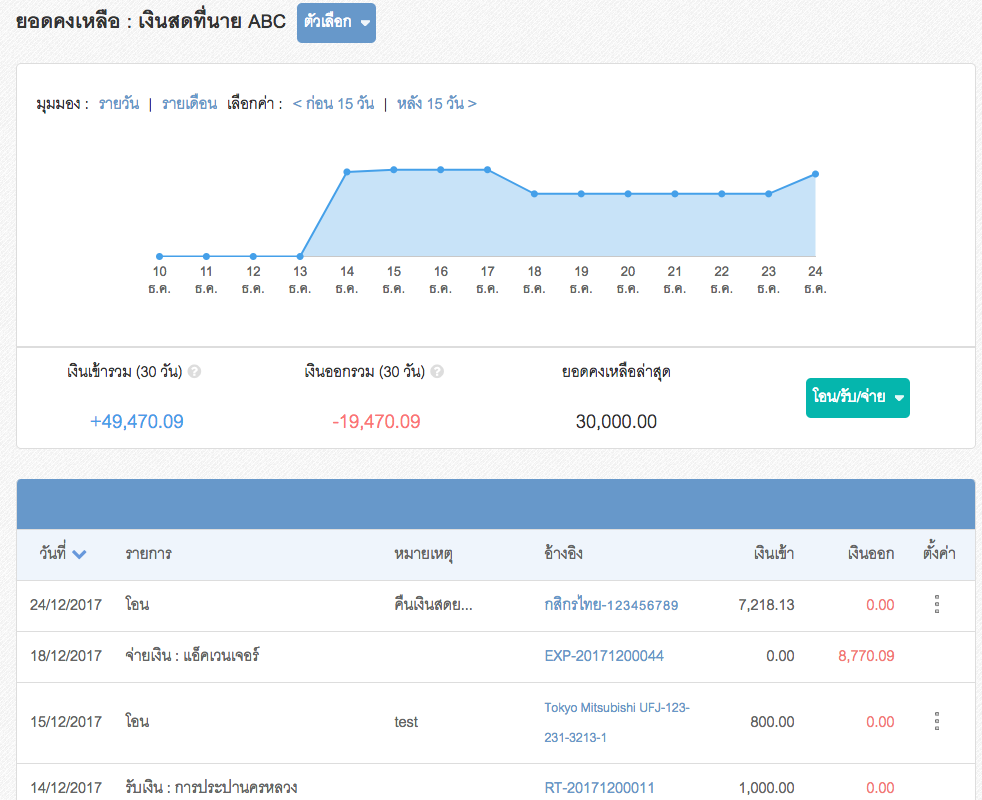This screenshot has width=982, height=800.
Task: Open reference EXP-20171200044
Action: 604,656
